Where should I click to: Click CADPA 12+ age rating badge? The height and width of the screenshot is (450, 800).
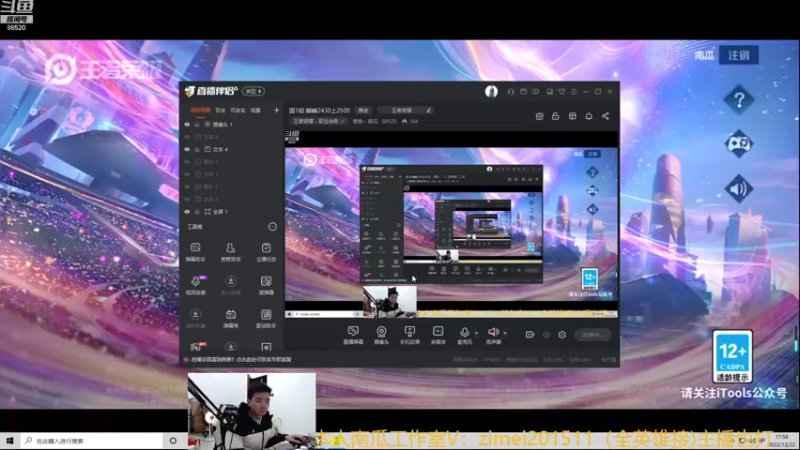pos(732,356)
